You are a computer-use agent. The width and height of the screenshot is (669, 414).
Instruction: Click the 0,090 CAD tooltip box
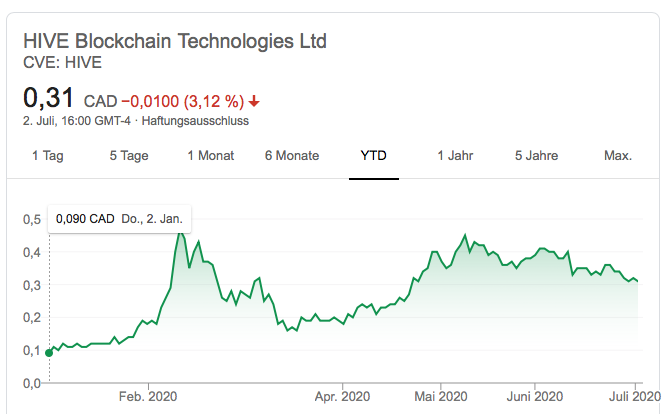tap(119, 218)
